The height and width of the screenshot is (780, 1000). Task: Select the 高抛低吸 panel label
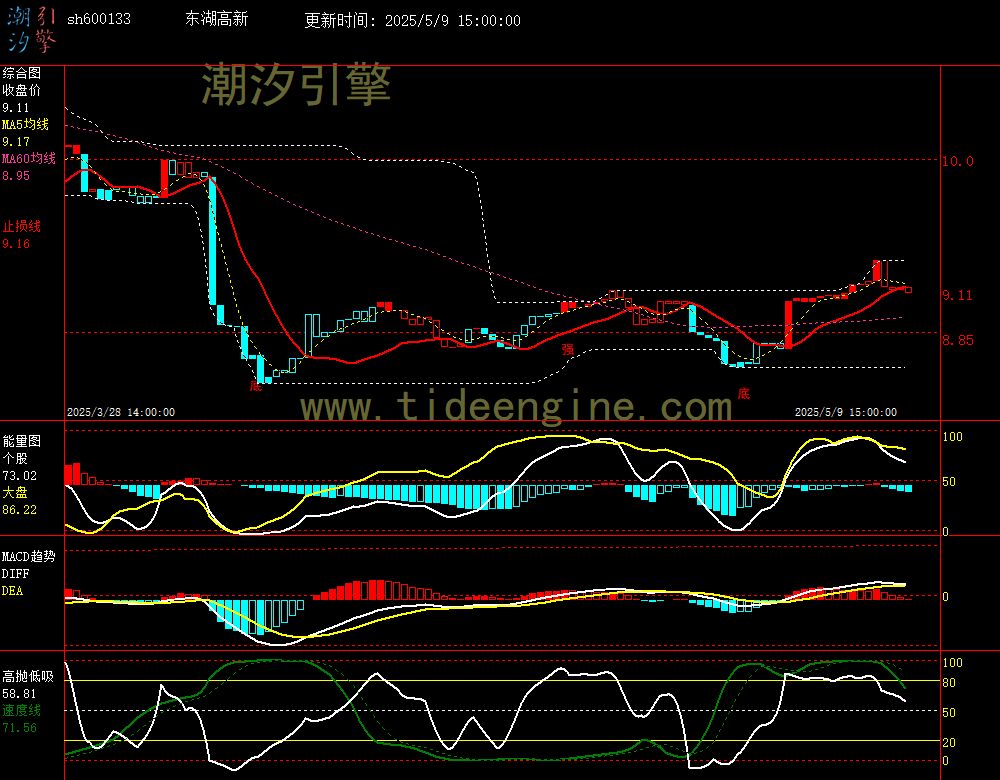[x=27, y=676]
